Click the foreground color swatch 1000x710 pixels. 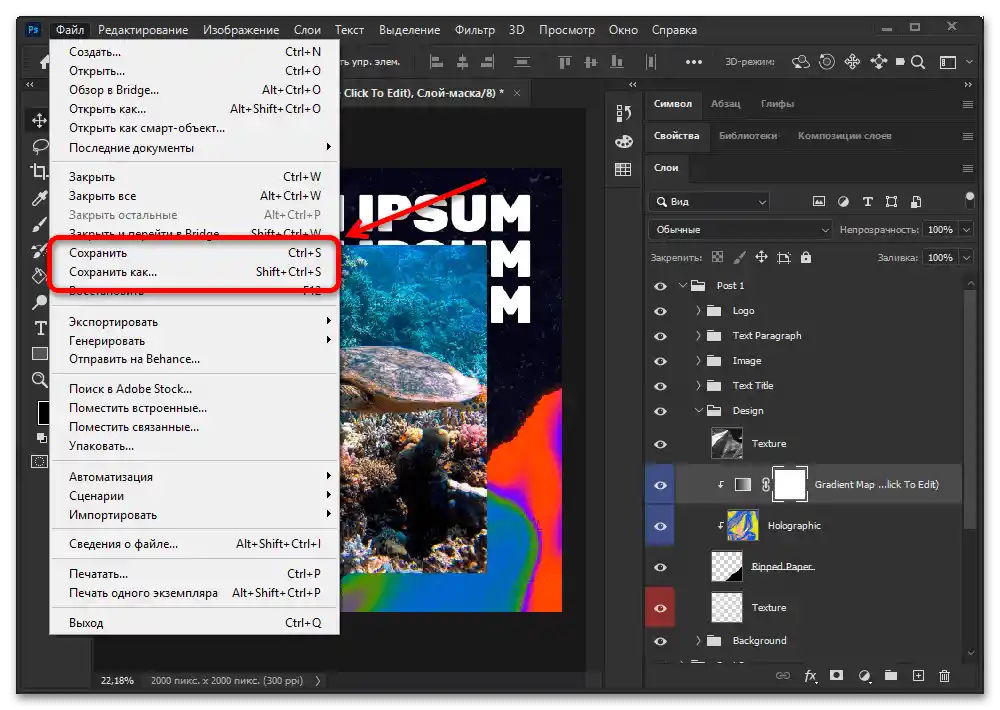tap(43, 413)
